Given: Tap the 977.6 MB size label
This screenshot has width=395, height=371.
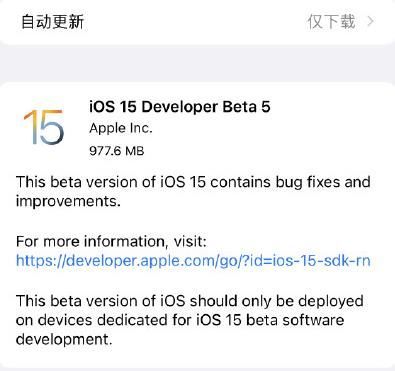Looking at the screenshot, I should click(117, 151).
